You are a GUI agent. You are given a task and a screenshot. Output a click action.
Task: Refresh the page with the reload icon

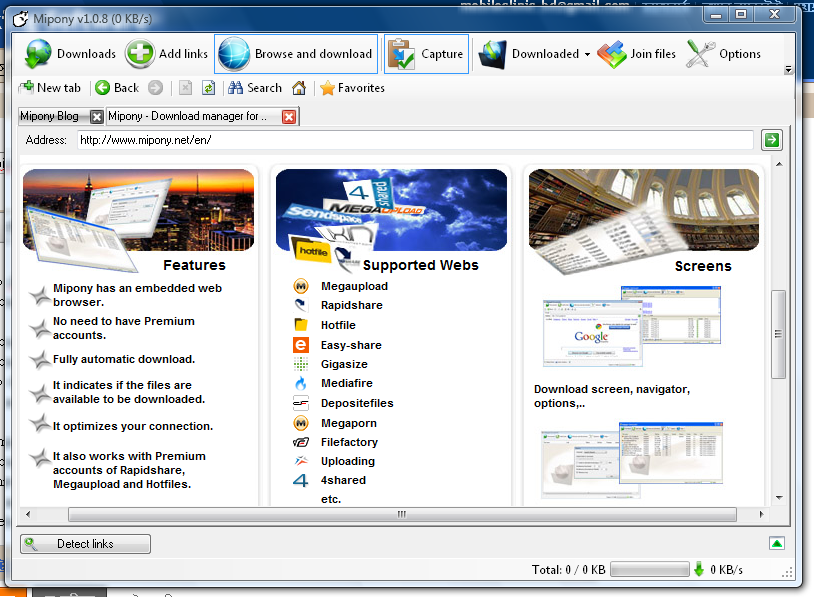(x=208, y=88)
